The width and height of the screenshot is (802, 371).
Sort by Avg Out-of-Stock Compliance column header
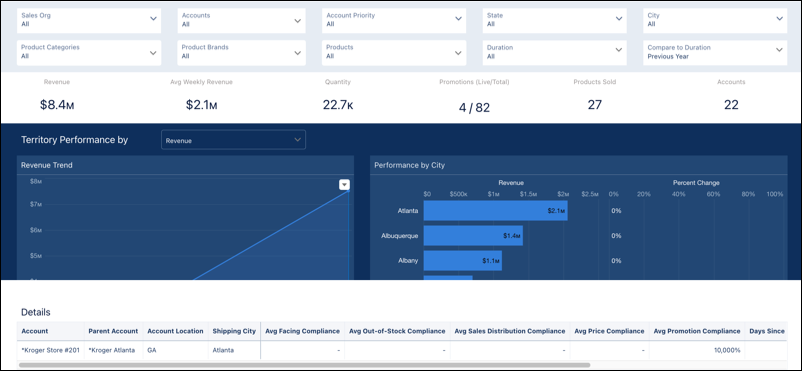[x=397, y=331]
